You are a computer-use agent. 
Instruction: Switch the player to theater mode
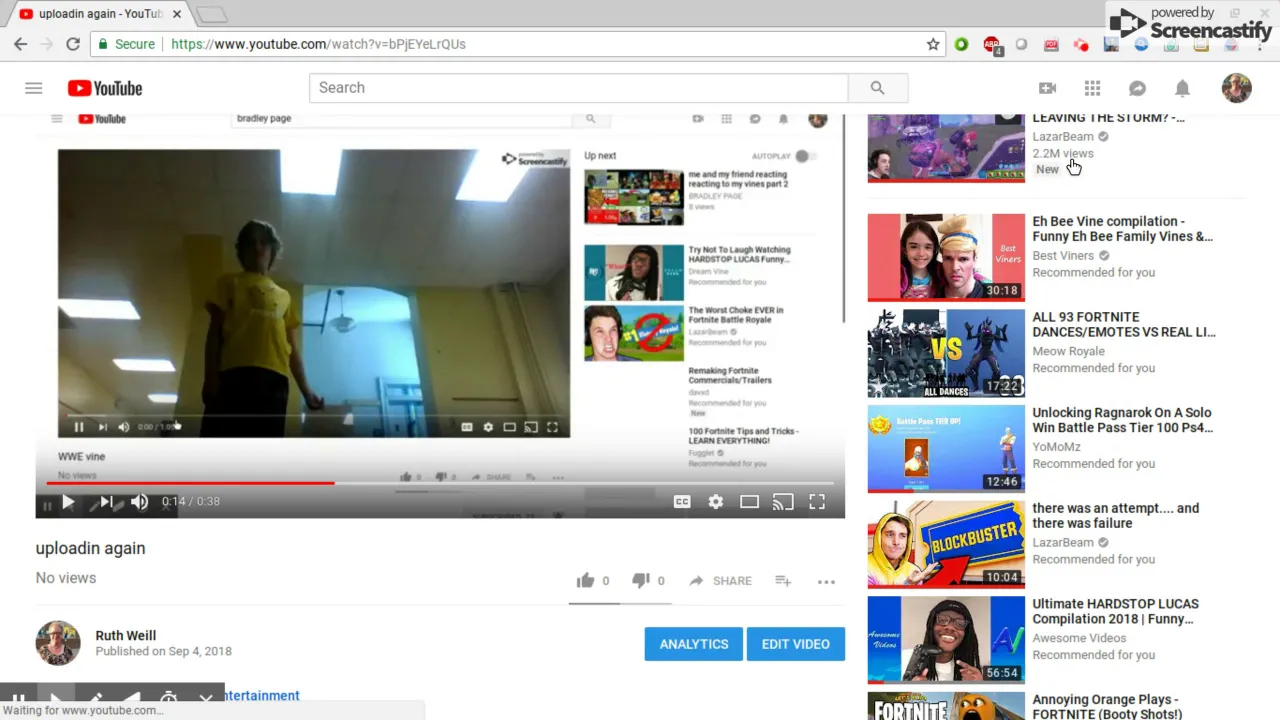pos(749,502)
